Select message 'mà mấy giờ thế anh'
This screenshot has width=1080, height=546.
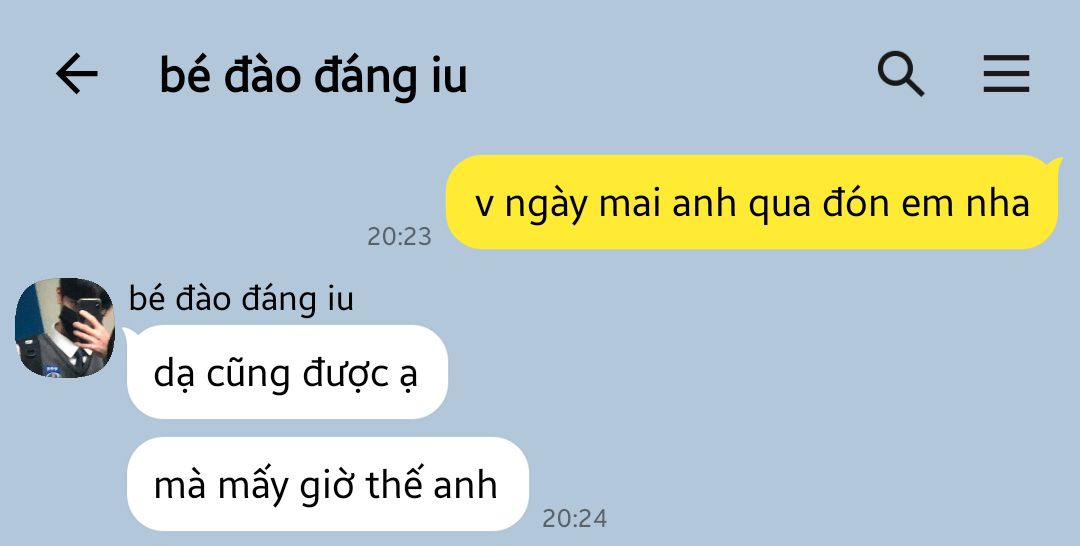click(x=327, y=483)
